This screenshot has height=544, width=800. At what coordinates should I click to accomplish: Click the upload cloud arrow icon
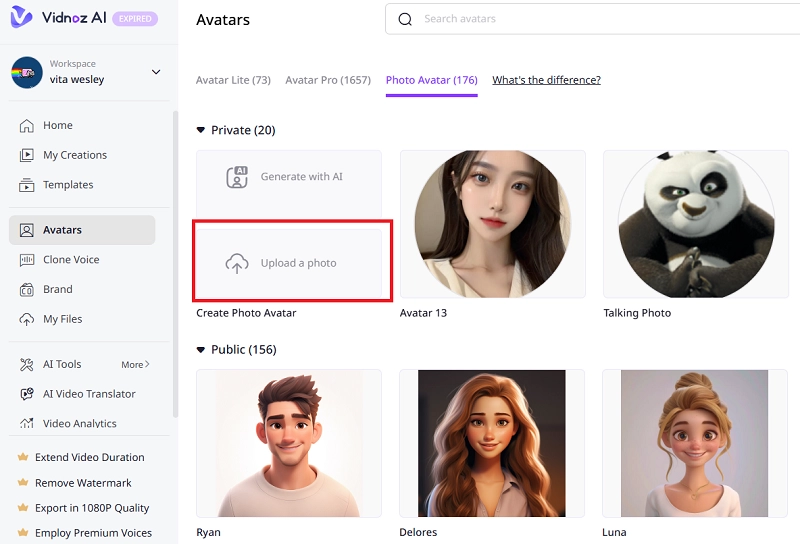pos(237,263)
